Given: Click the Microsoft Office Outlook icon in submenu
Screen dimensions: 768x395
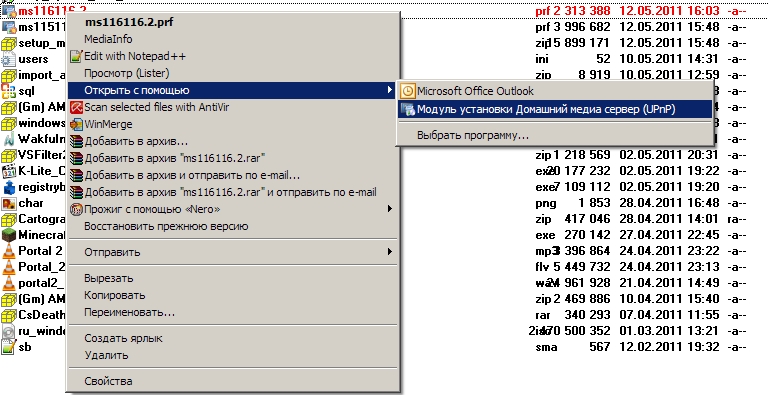Looking at the screenshot, I should 408,91.
